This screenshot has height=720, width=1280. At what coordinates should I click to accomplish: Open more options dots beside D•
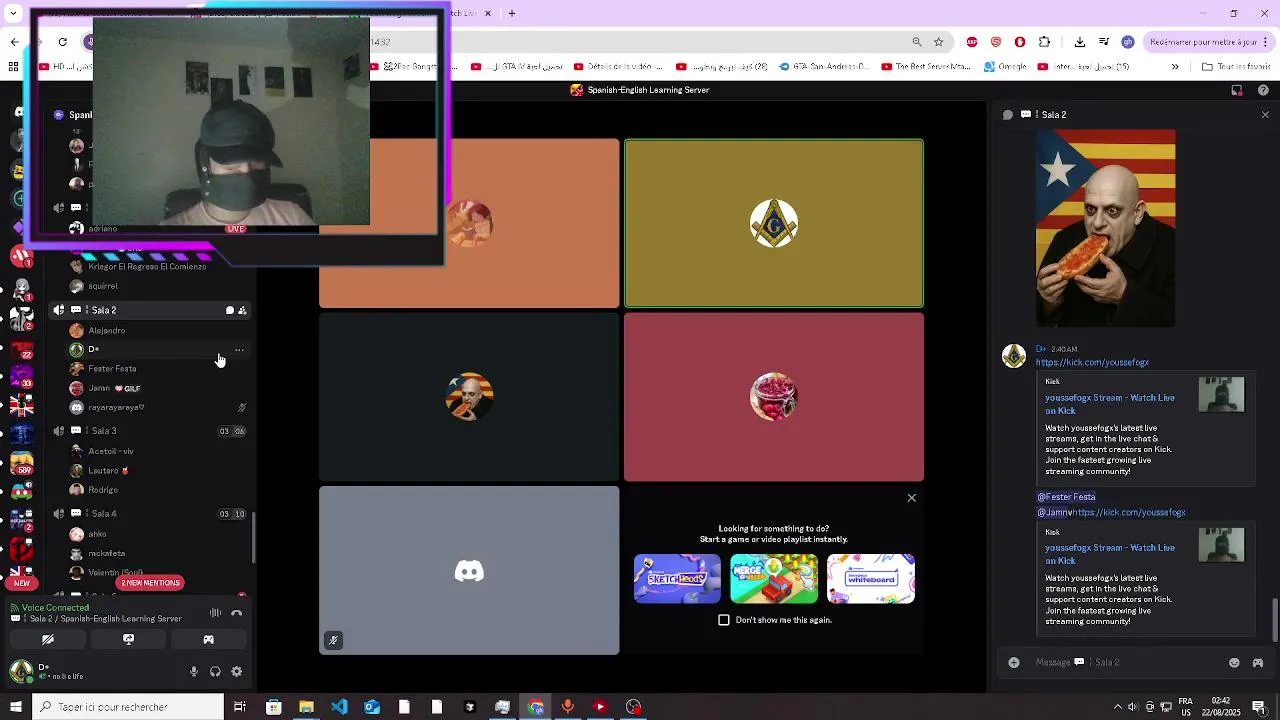(x=239, y=350)
